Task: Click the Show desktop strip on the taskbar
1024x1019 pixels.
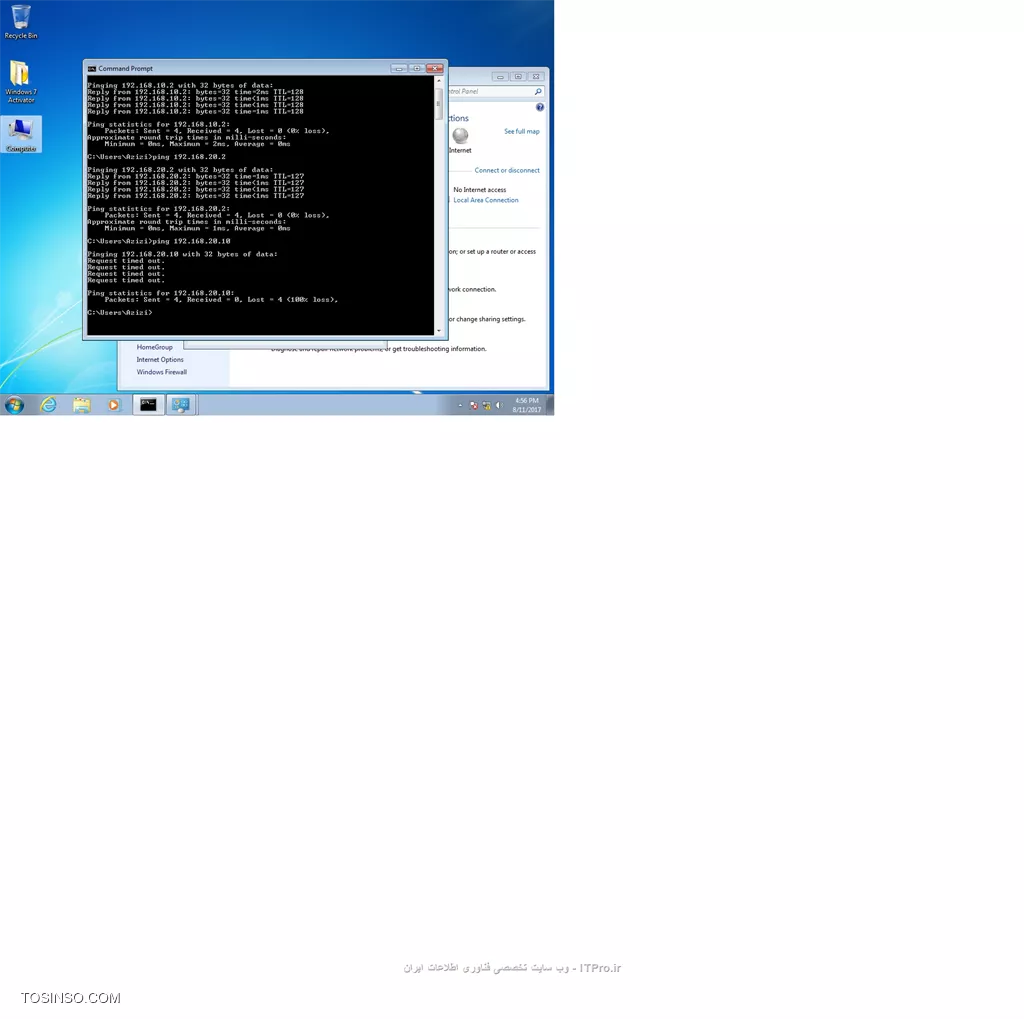Action: 550,405
